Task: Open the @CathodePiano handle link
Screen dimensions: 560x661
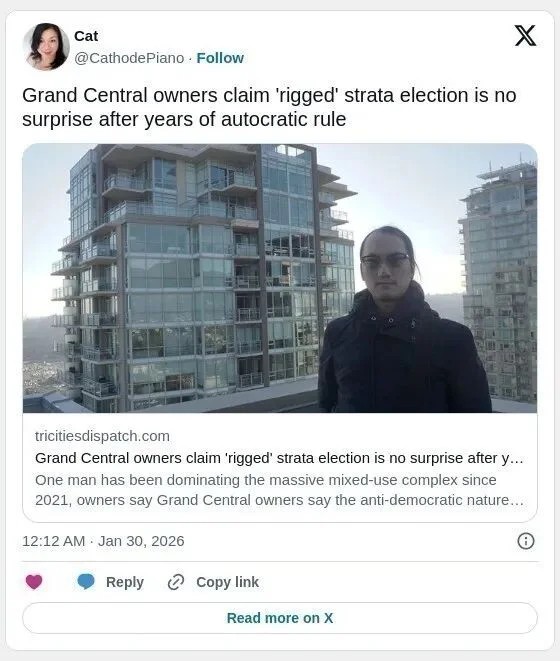Action: pos(129,58)
